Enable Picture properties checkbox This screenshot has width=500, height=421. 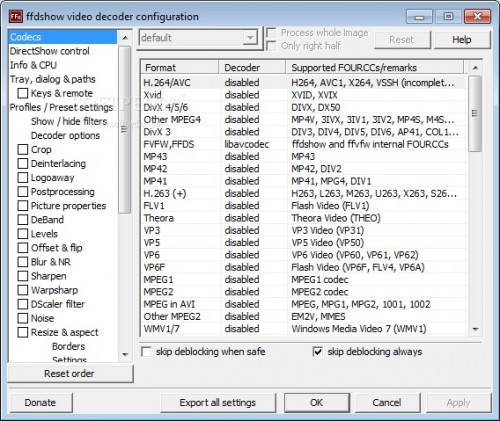(23, 206)
